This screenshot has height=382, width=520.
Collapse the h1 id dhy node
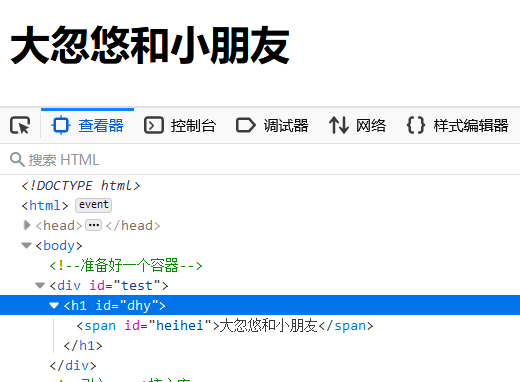(54, 305)
